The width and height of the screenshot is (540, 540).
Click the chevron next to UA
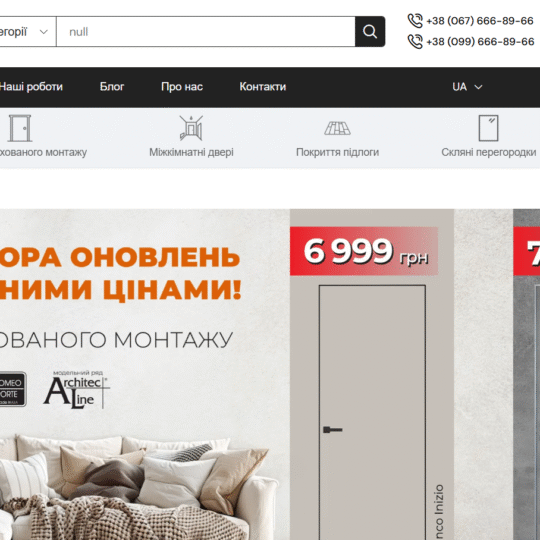[x=478, y=87]
